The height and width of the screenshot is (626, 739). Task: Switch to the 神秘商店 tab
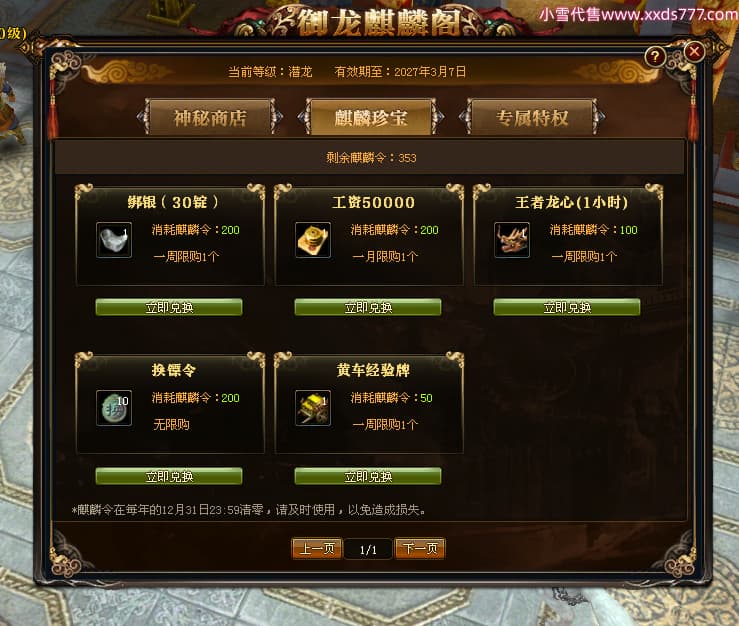pos(210,117)
